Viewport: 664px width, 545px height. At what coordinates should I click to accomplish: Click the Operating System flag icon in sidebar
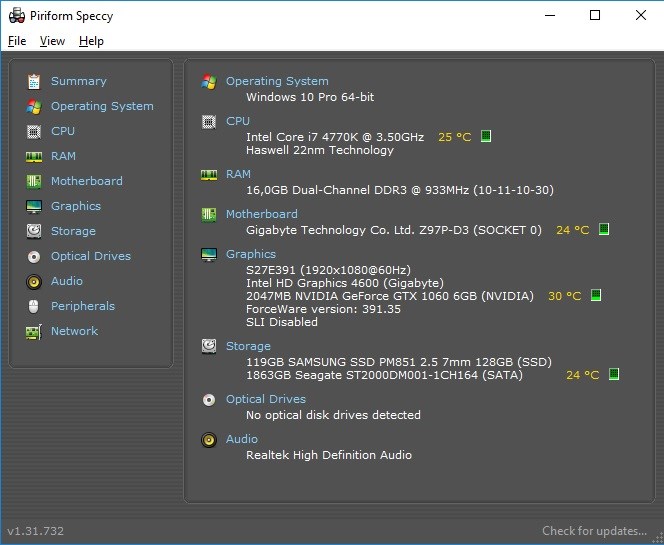point(34,106)
